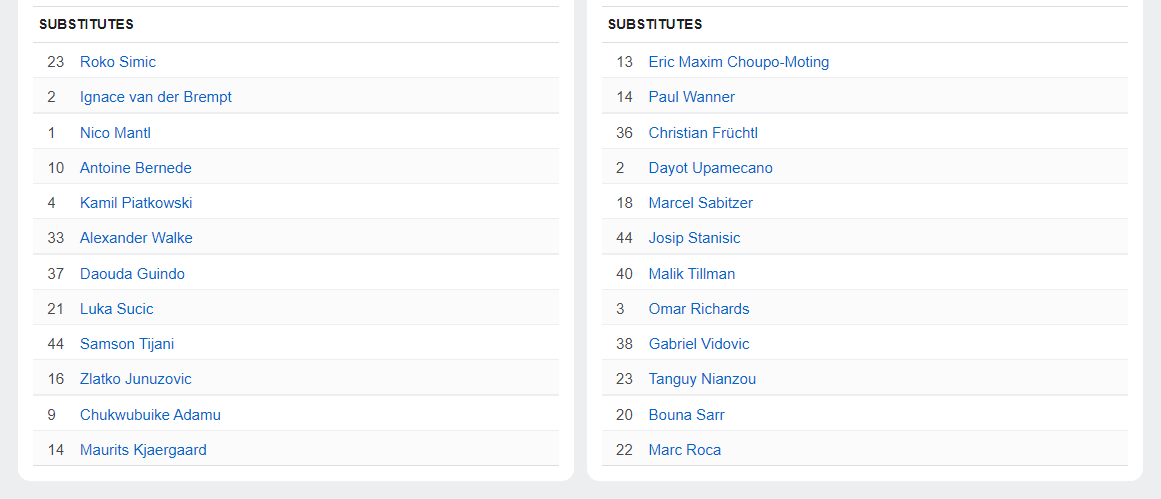View Malik Tillman's profile
This screenshot has height=499, width=1161.
tap(692, 274)
